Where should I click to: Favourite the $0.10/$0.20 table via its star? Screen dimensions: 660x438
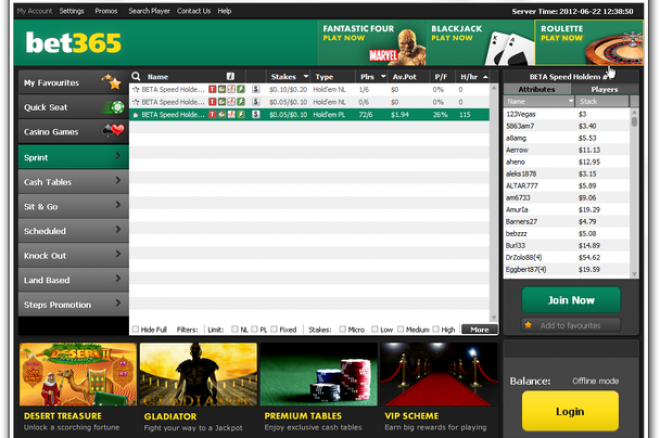point(136,89)
